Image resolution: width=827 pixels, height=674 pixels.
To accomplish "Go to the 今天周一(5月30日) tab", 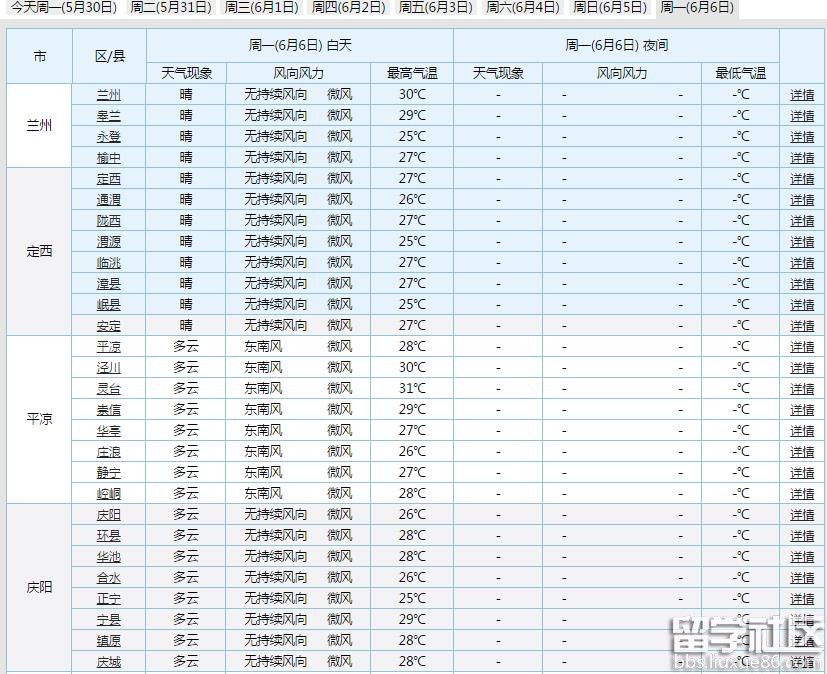I will pyautogui.click(x=63, y=7).
